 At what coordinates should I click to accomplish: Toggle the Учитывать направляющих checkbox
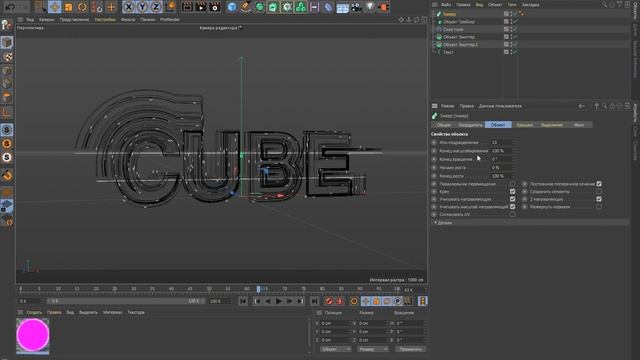pos(512,199)
